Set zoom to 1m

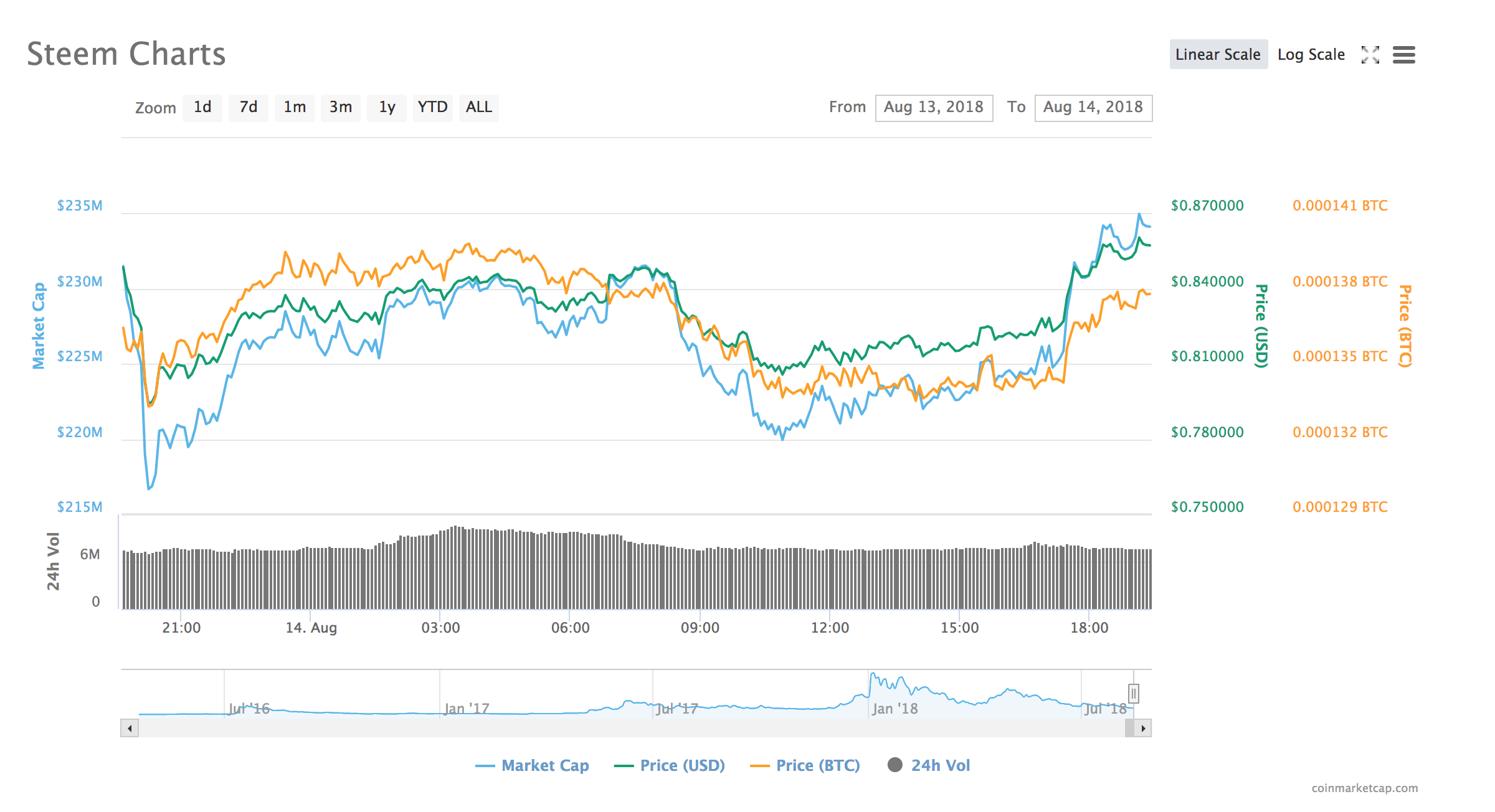(x=295, y=107)
